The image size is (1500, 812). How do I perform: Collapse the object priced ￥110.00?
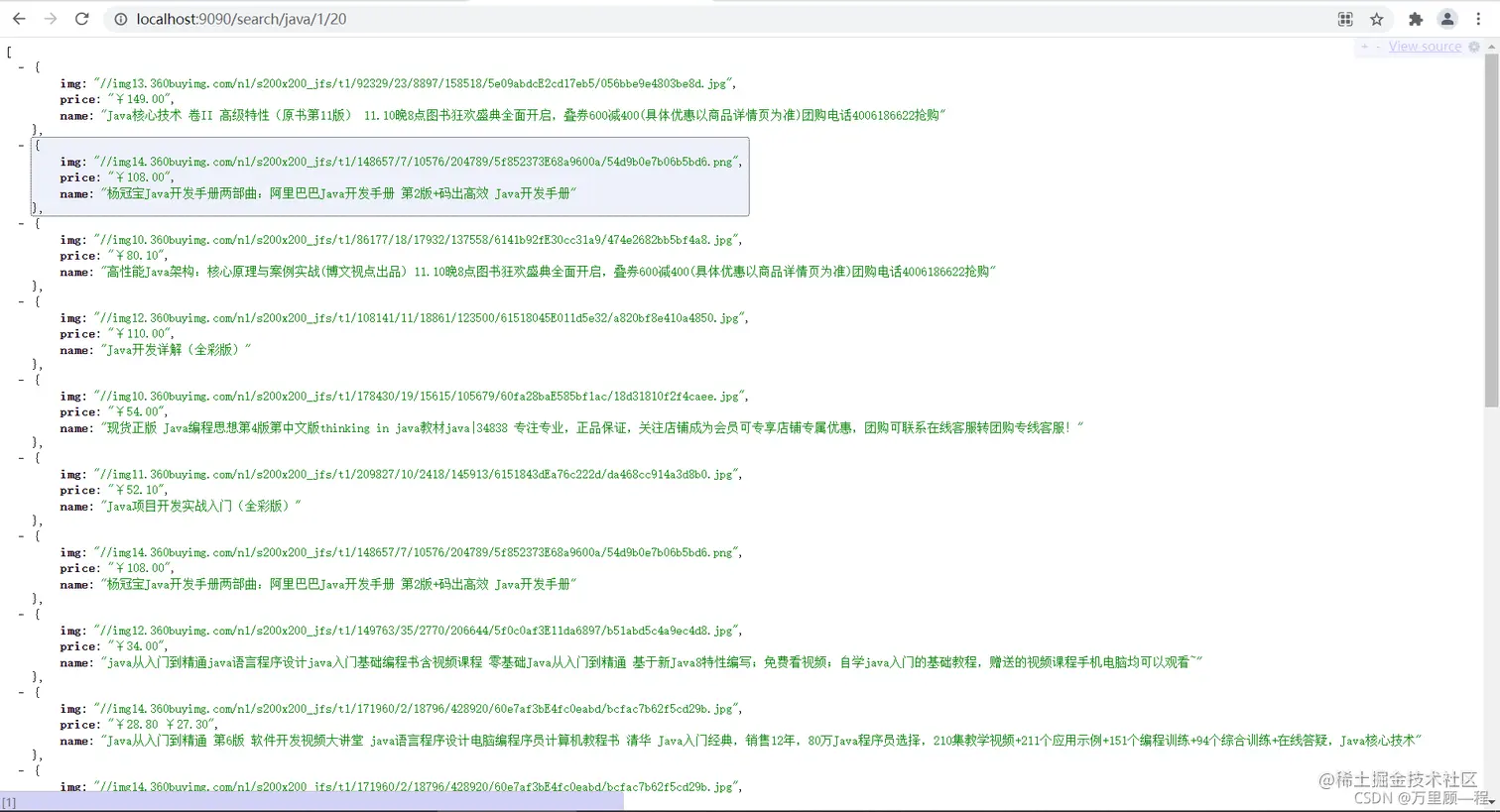coord(21,302)
